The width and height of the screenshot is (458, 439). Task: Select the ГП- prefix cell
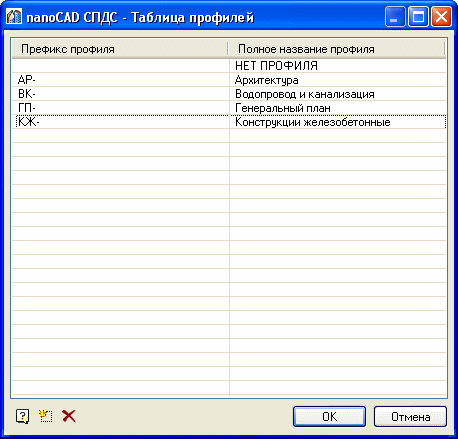pos(121,108)
